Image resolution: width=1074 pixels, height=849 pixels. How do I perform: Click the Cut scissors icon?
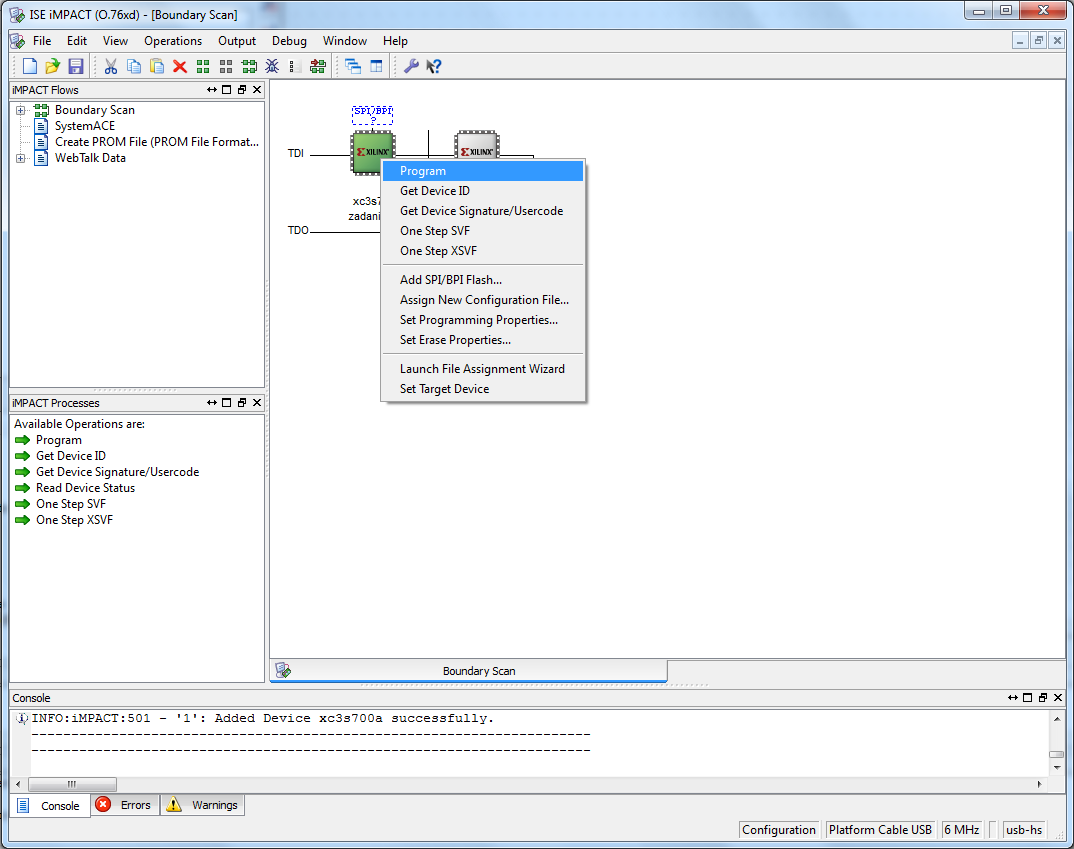tap(110, 66)
